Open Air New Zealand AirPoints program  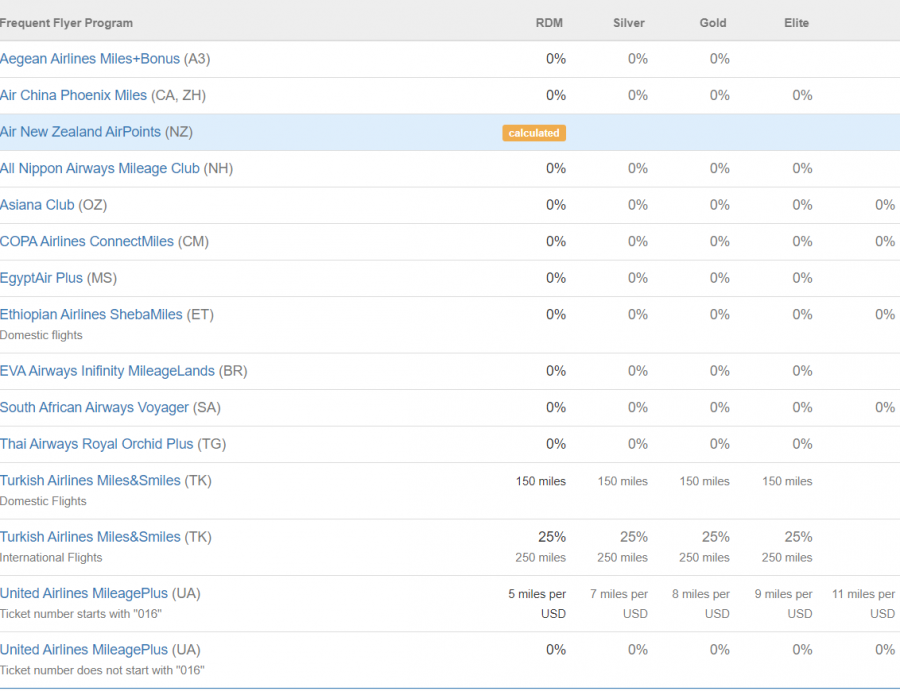(x=80, y=132)
